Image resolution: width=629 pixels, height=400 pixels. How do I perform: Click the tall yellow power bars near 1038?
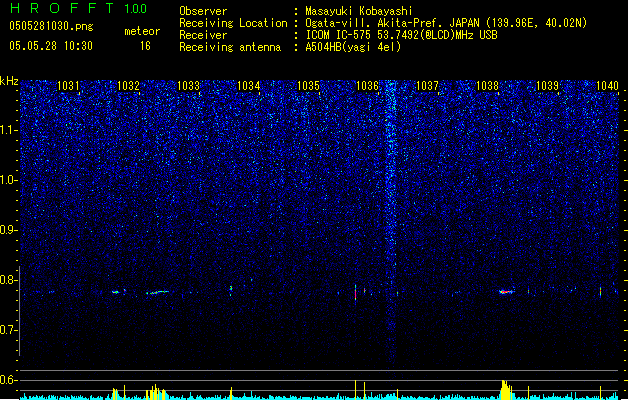(x=507, y=390)
